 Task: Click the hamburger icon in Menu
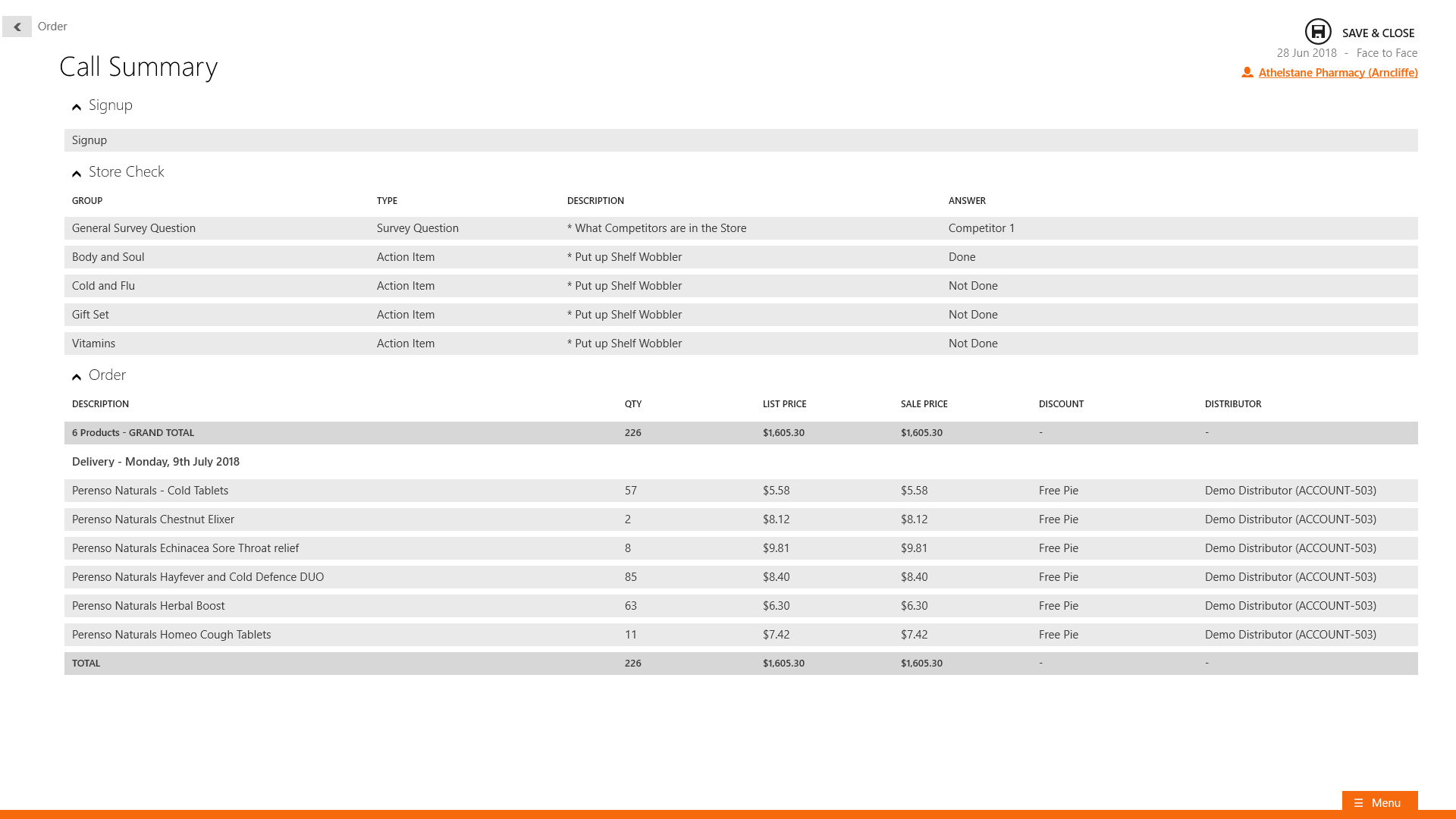click(1358, 803)
